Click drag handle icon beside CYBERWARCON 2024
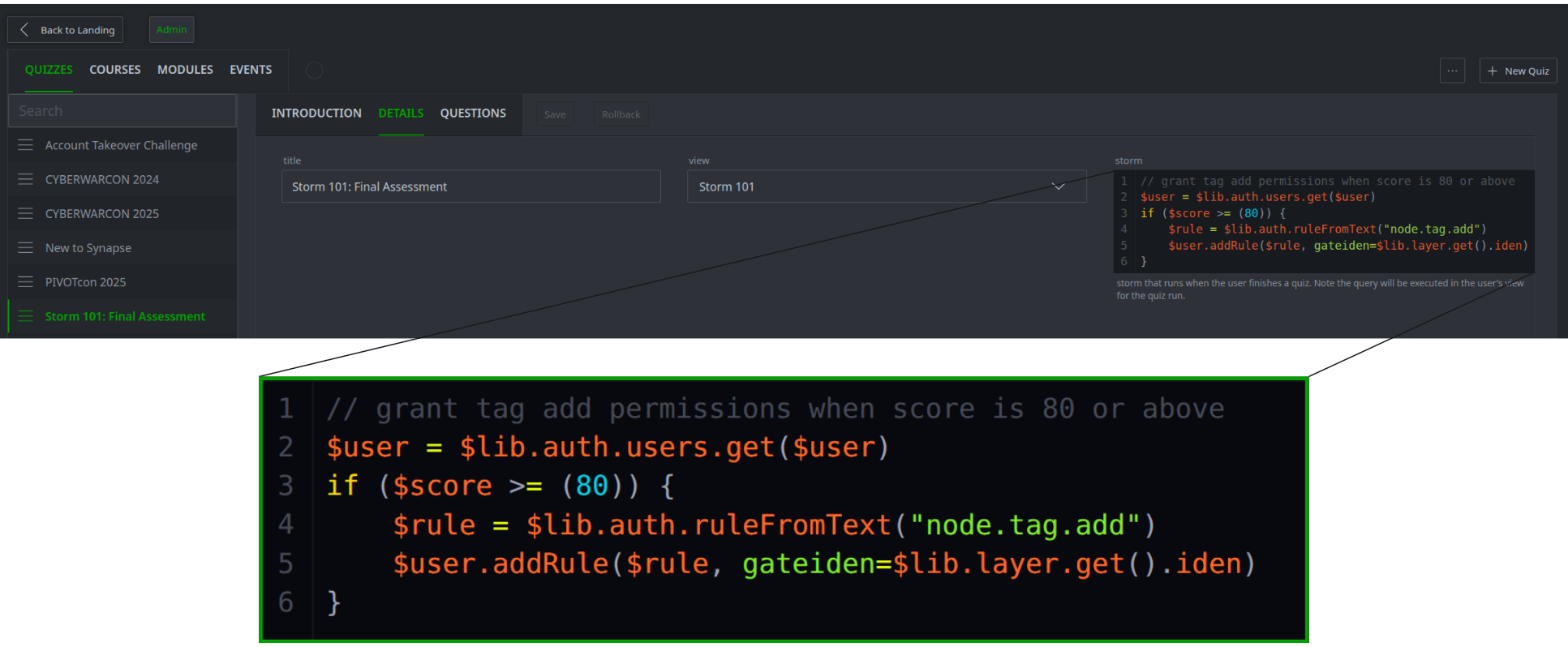The image size is (1568, 647). (x=26, y=179)
